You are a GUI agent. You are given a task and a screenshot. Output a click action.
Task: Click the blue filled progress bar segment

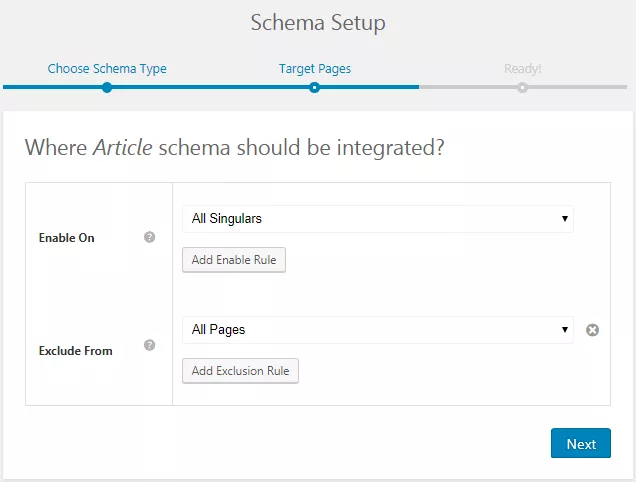coord(210,87)
